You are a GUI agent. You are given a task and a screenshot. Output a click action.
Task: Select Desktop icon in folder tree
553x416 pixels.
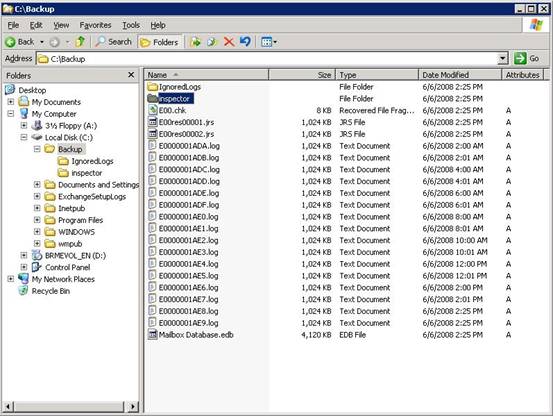coord(10,90)
